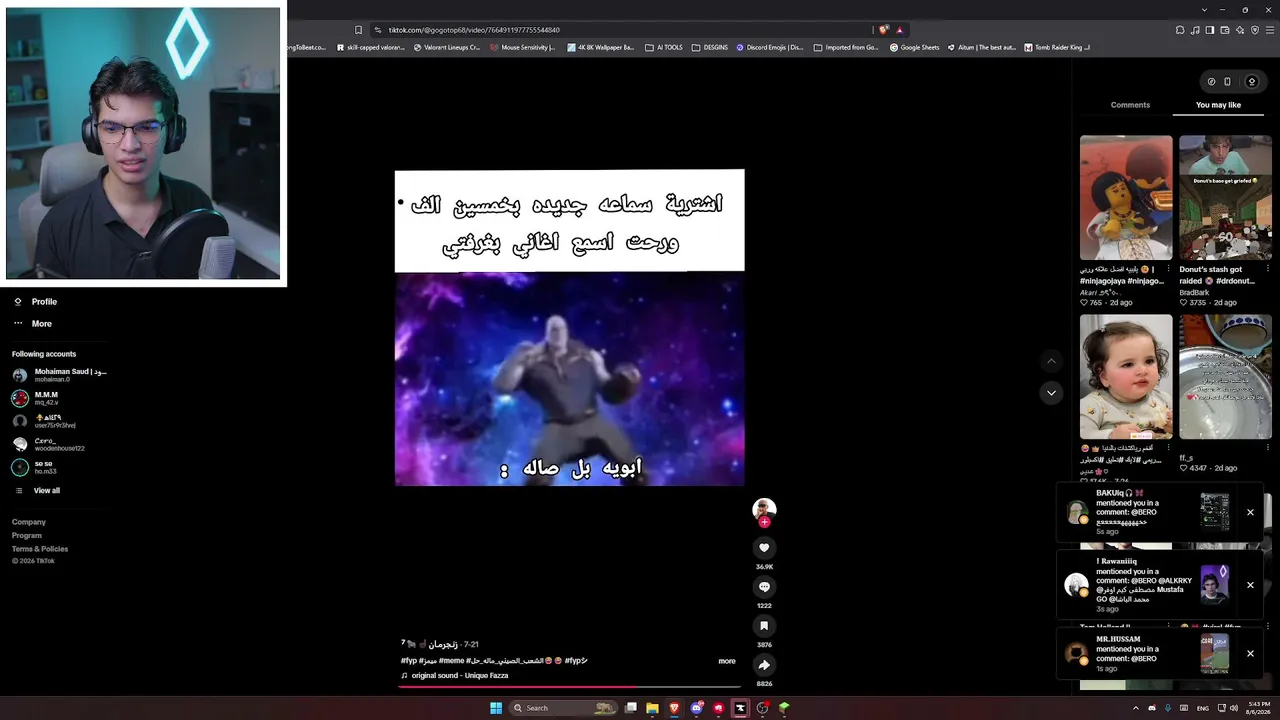This screenshot has width=1280, height=720.
Task: Expand the video caption with 'more'
Action: (727, 661)
